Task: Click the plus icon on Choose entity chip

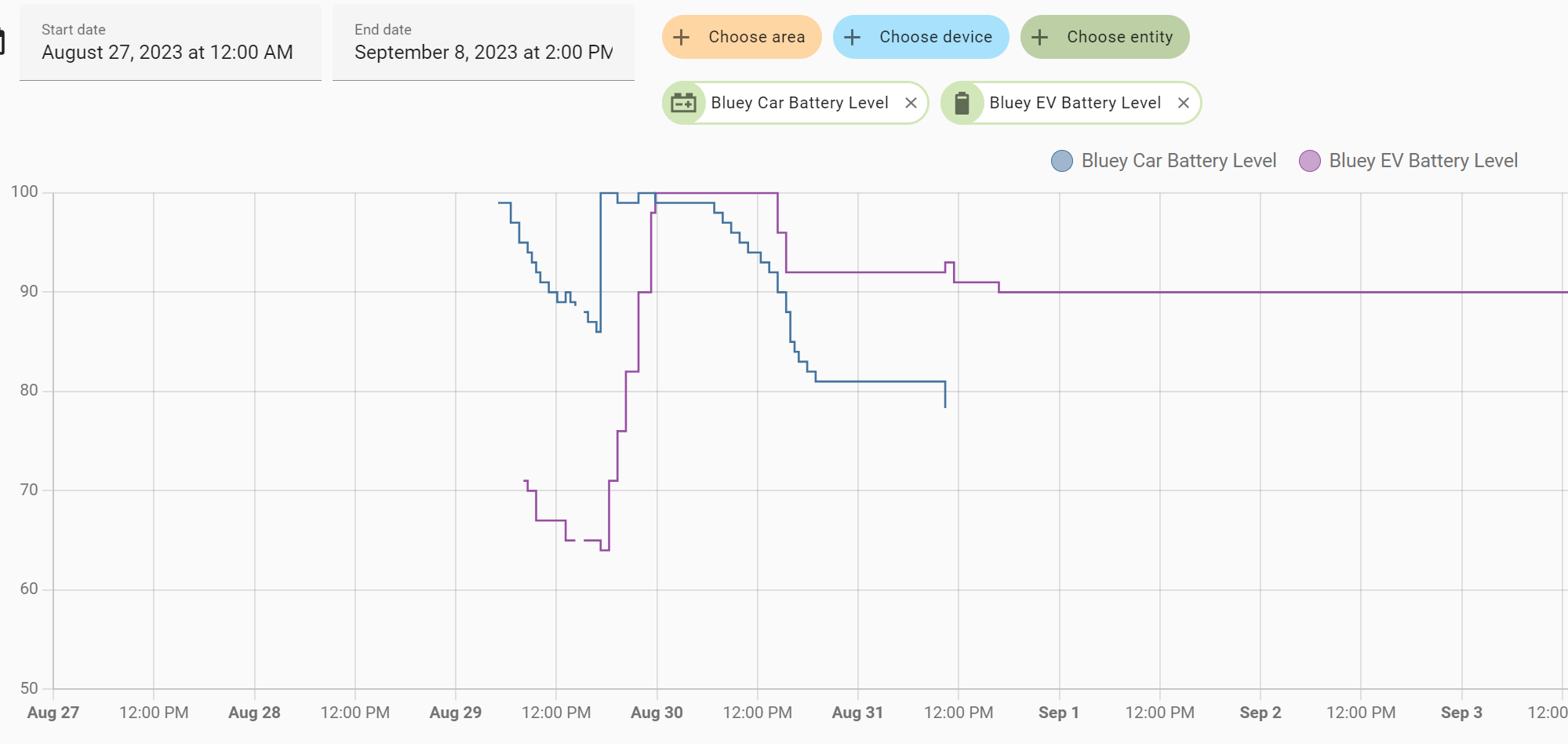Action: 1040,36
